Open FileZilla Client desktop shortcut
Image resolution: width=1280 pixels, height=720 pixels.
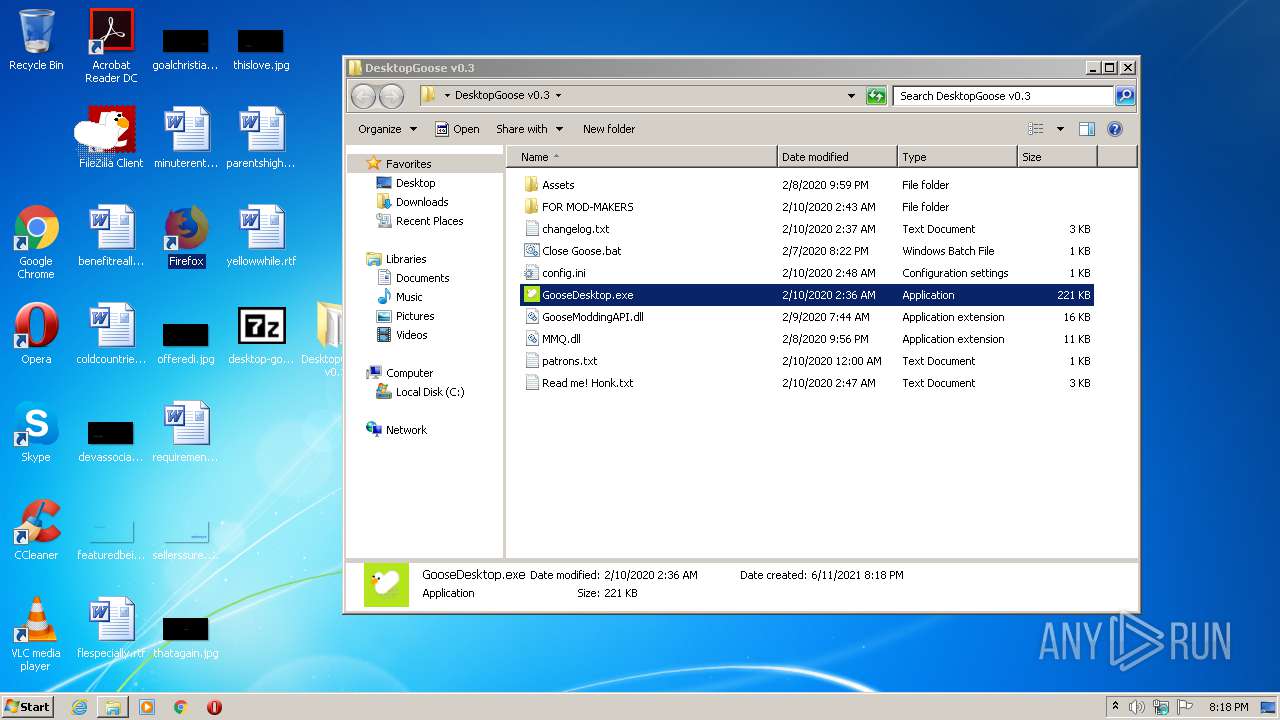[x=111, y=138]
